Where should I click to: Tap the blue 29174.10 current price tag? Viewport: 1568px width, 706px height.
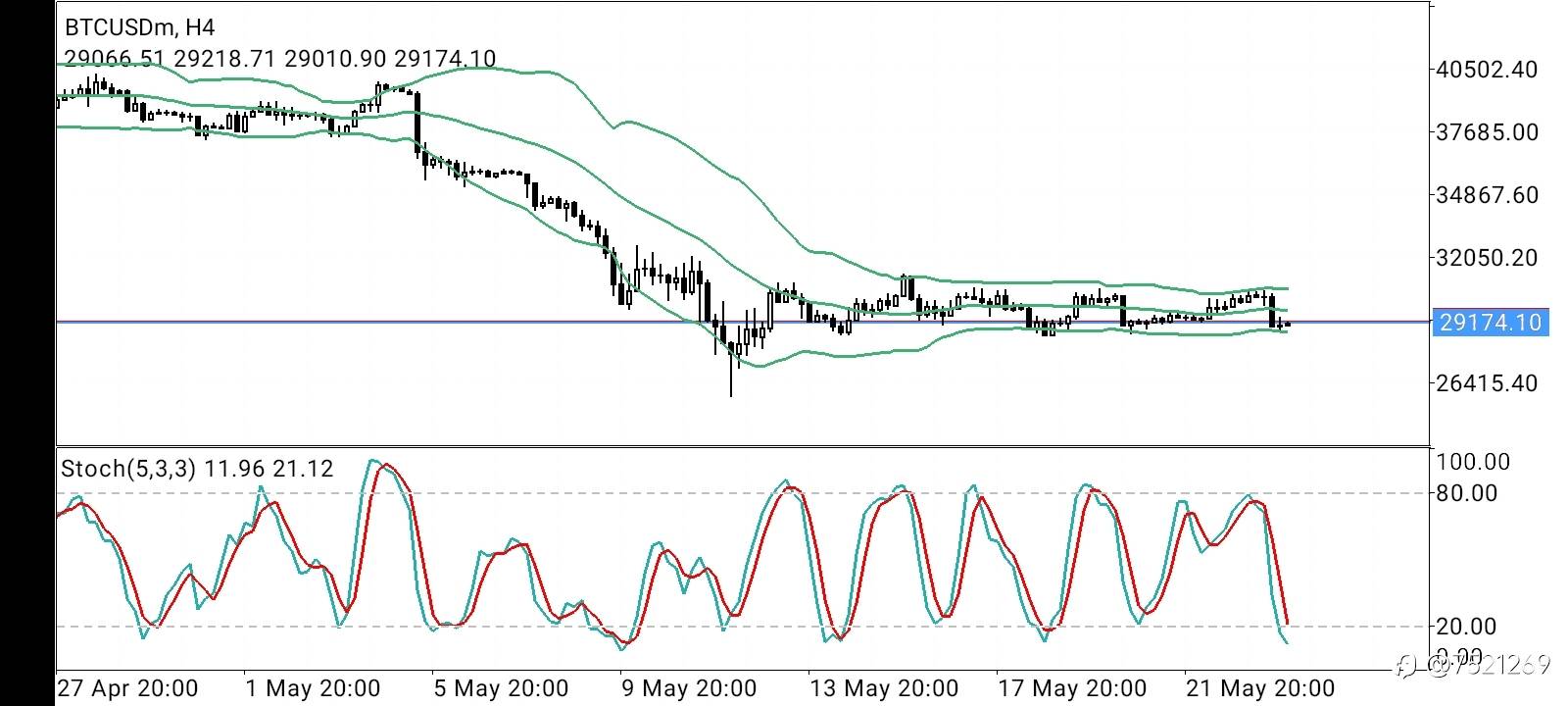coord(1491,323)
